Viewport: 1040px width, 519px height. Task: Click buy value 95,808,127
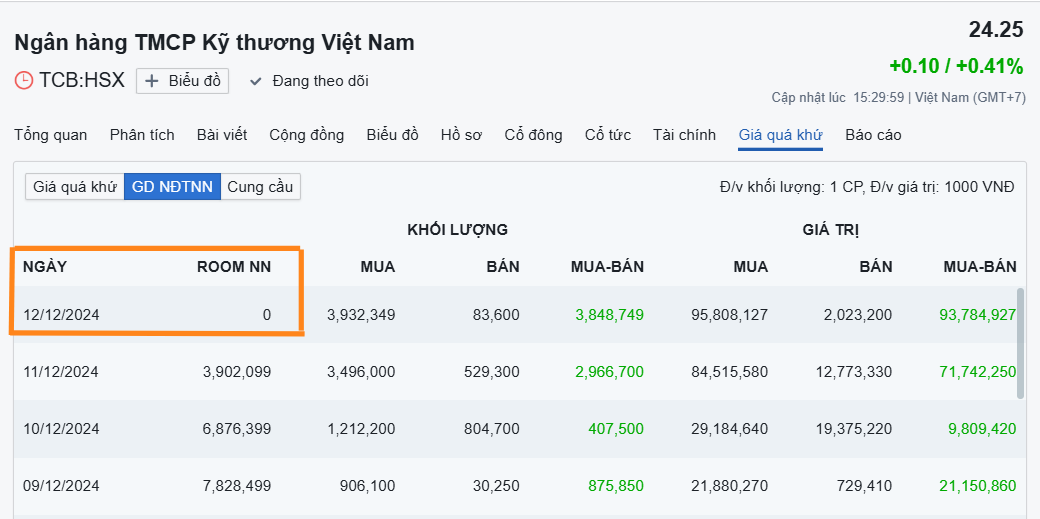[729, 315]
